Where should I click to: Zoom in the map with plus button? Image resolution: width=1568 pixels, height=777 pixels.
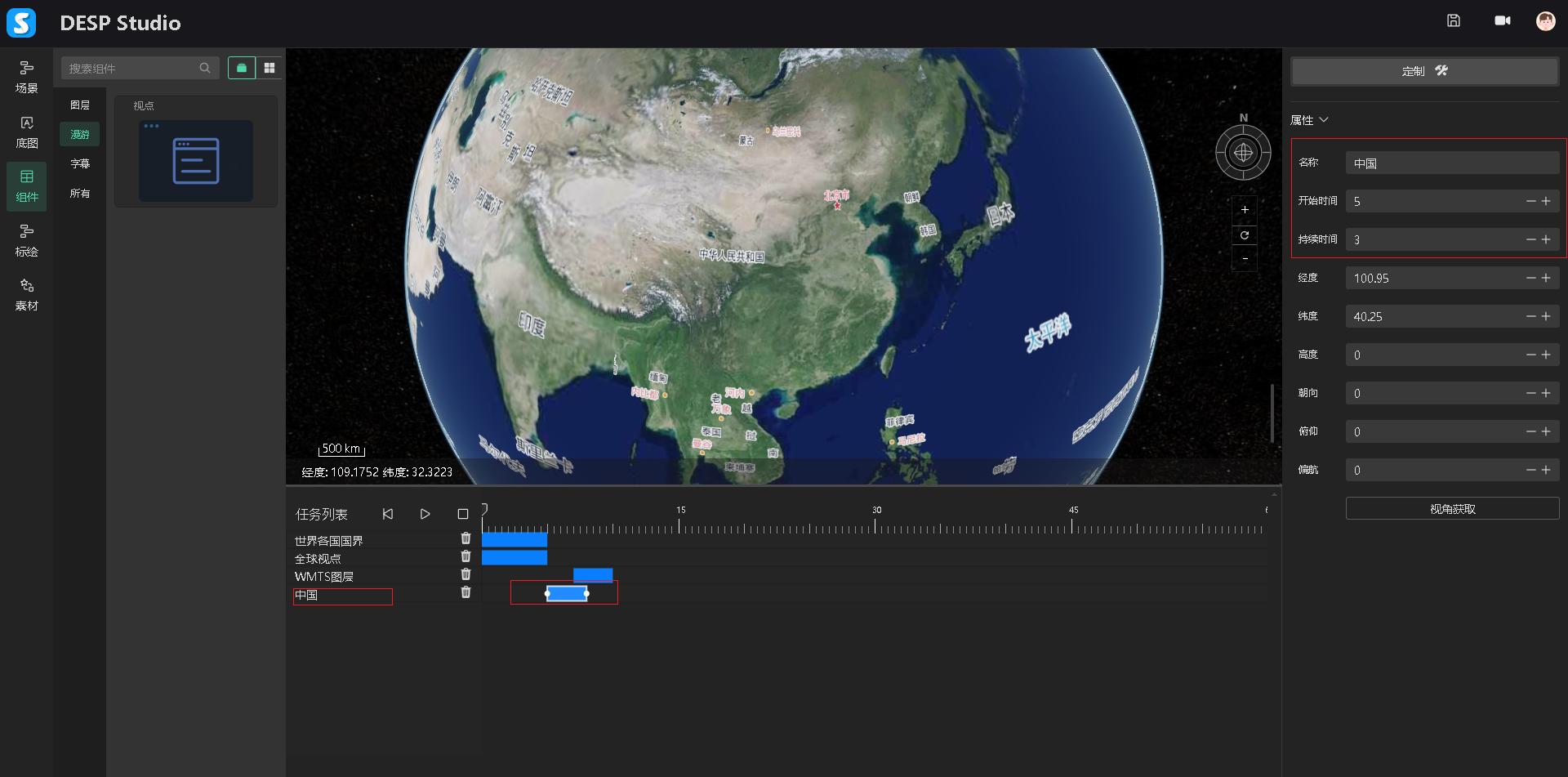1245,210
